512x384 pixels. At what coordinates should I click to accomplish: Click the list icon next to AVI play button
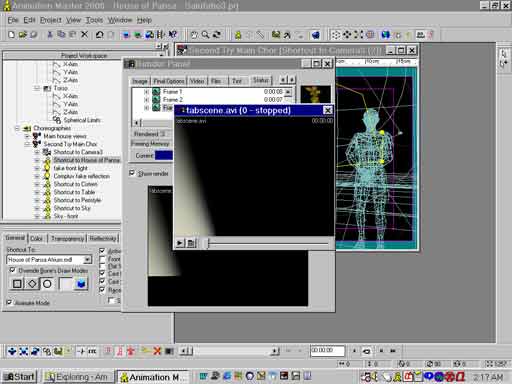pyautogui.click(x=191, y=243)
